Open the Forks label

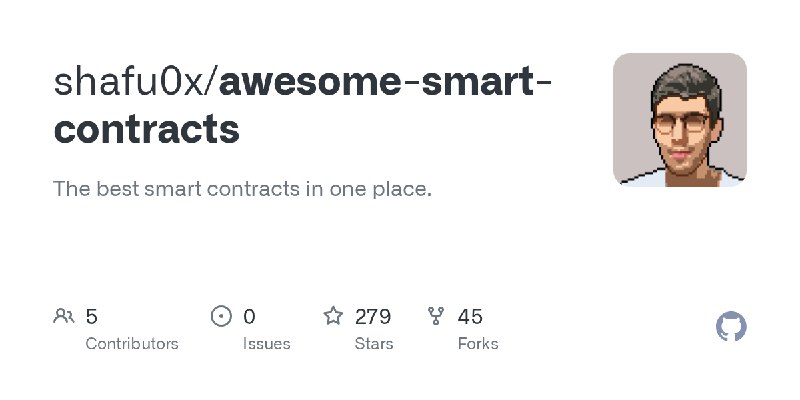pyautogui.click(x=477, y=343)
